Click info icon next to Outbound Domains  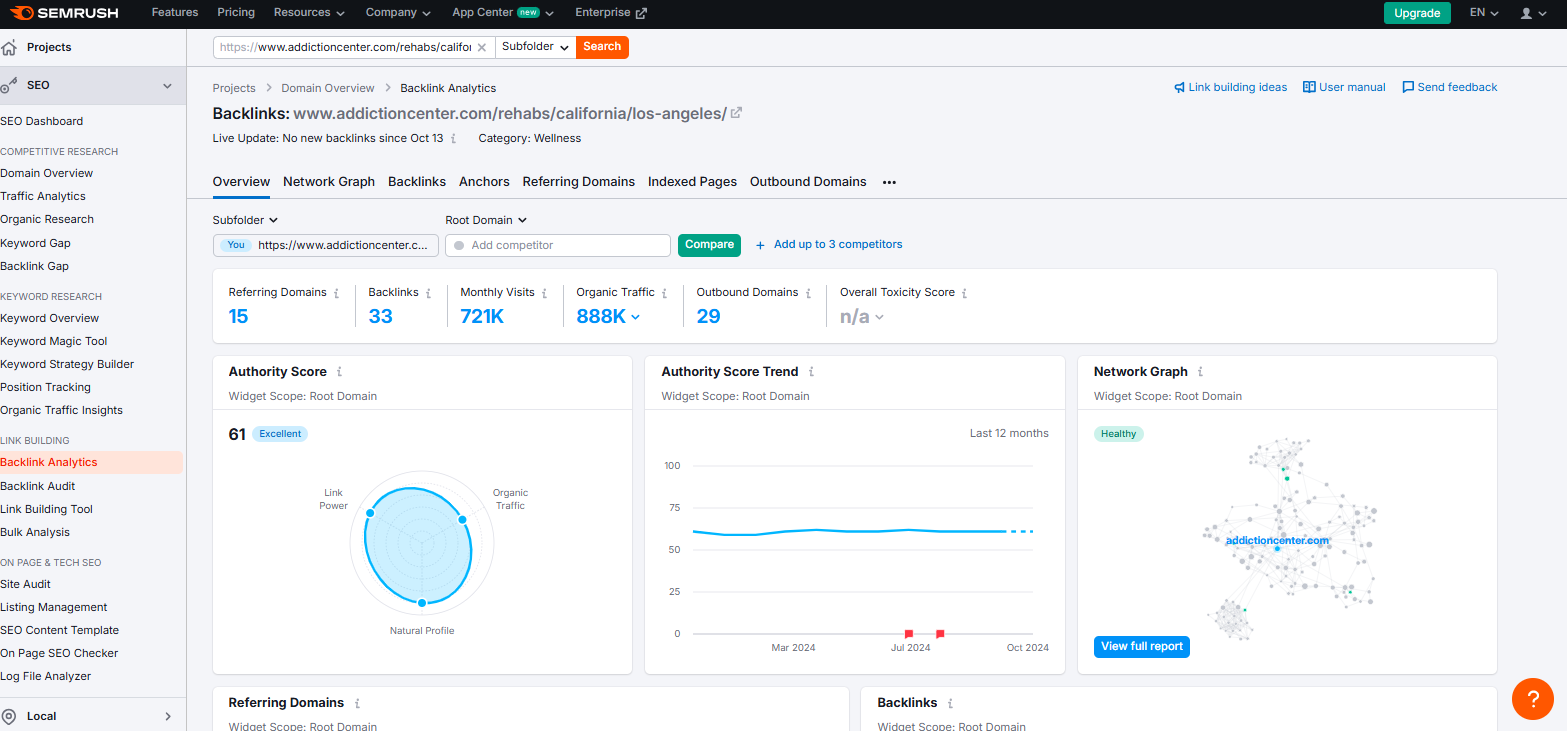tap(808, 293)
